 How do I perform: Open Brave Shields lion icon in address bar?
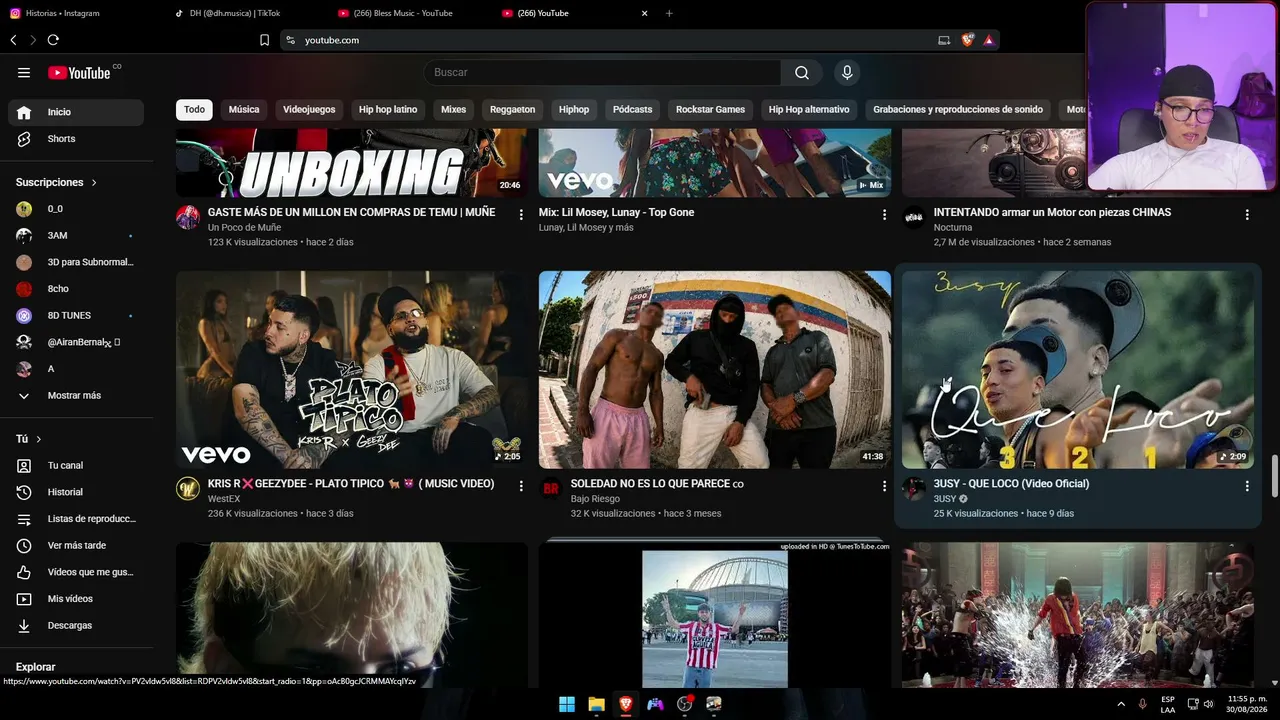pyautogui.click(x=967, y=40)
